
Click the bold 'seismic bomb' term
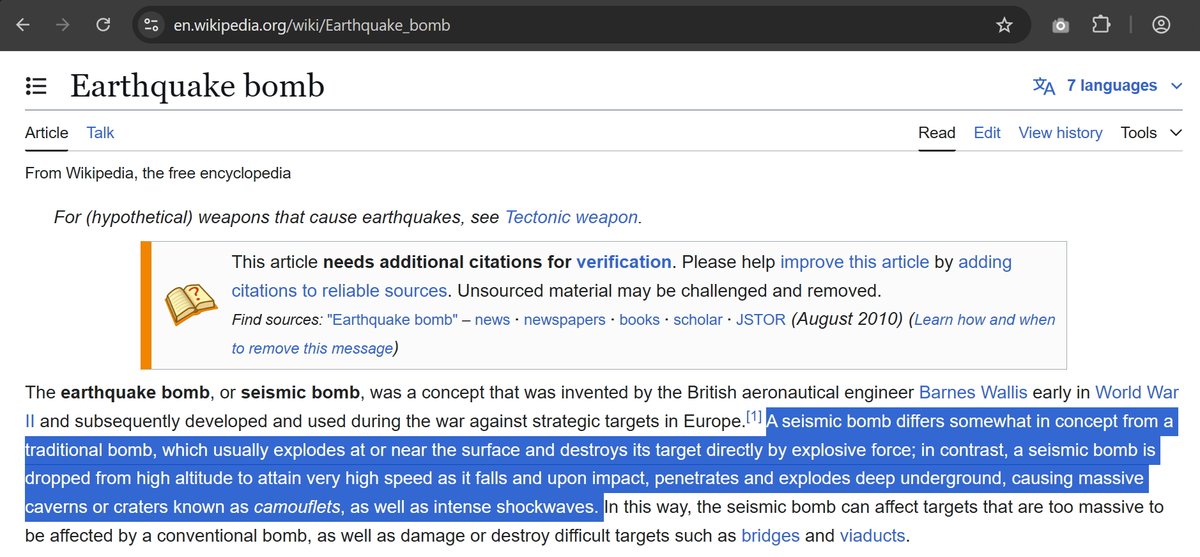click(301, 392)
